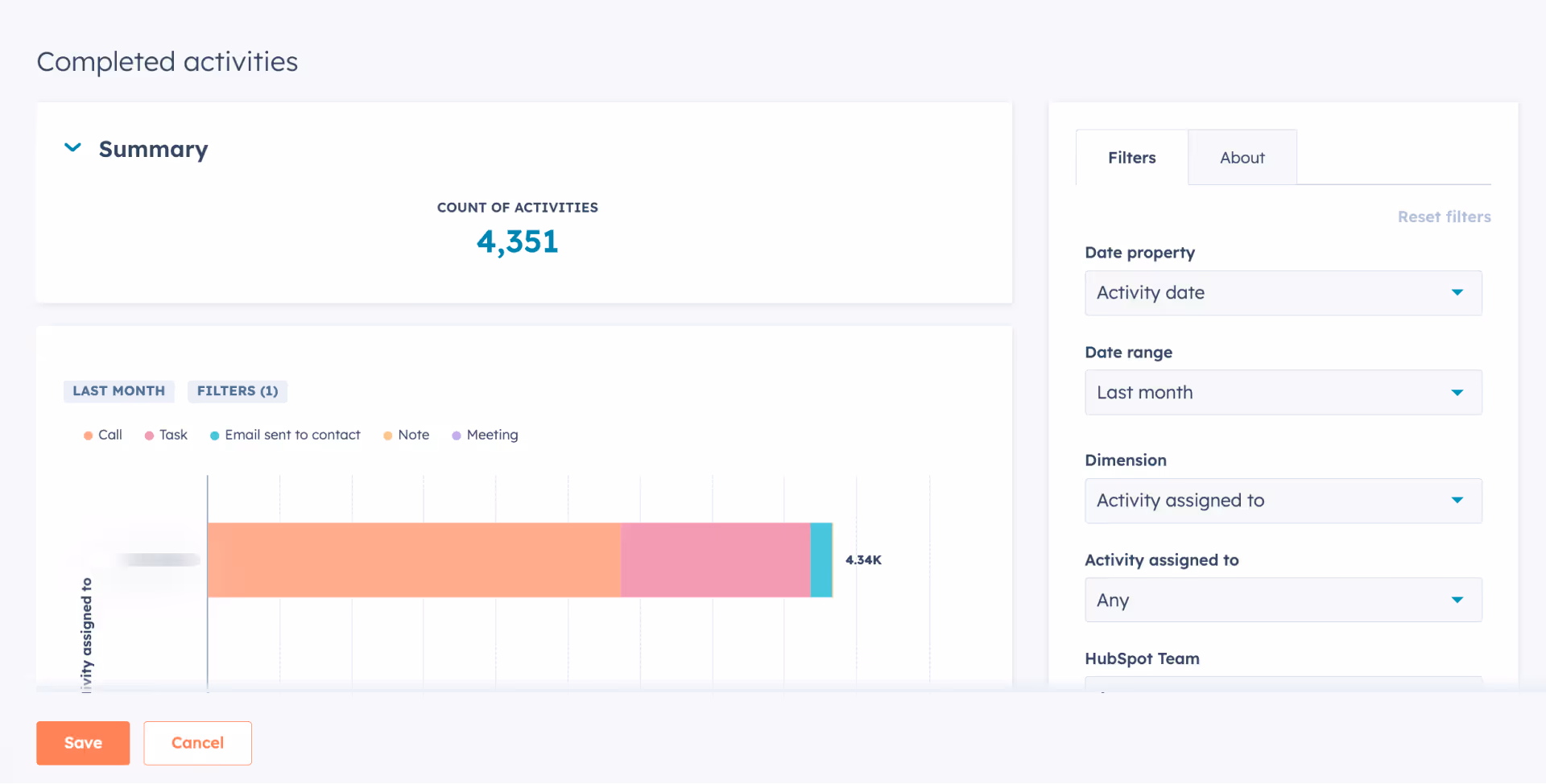The height and width of the screenshot is (784, 1546).
Task: Open the FILTERS (1) chip
Action: point(237,391)
